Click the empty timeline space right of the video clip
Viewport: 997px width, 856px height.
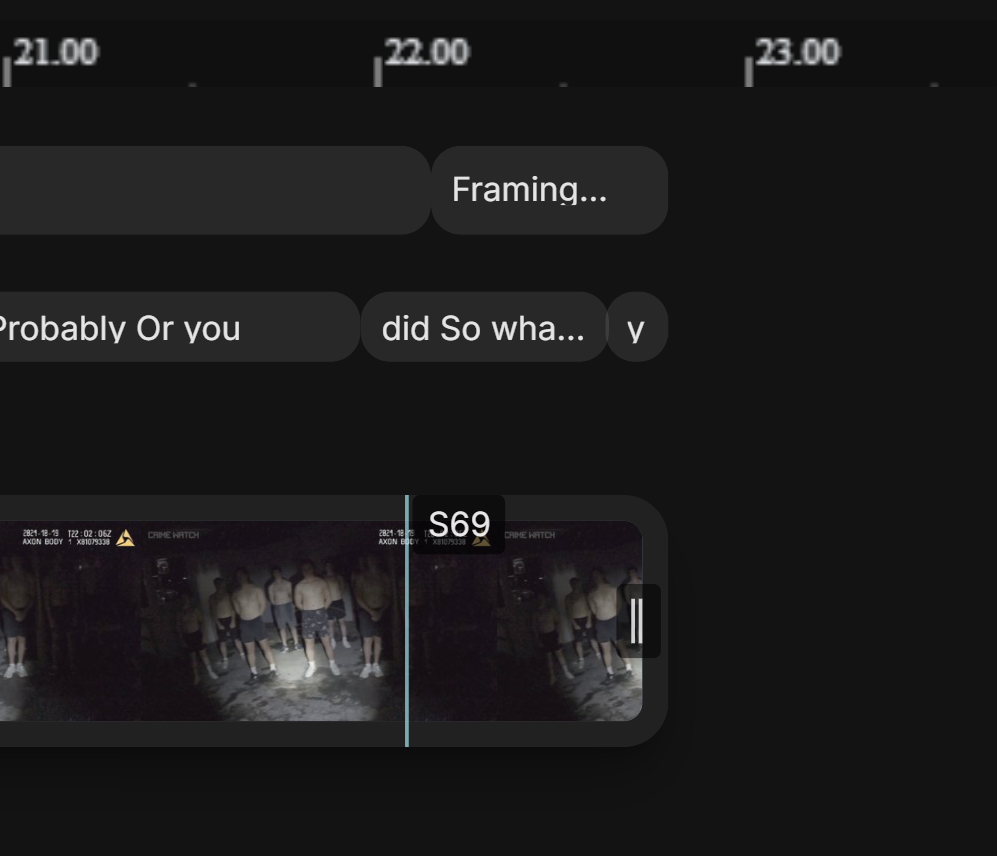832,621
